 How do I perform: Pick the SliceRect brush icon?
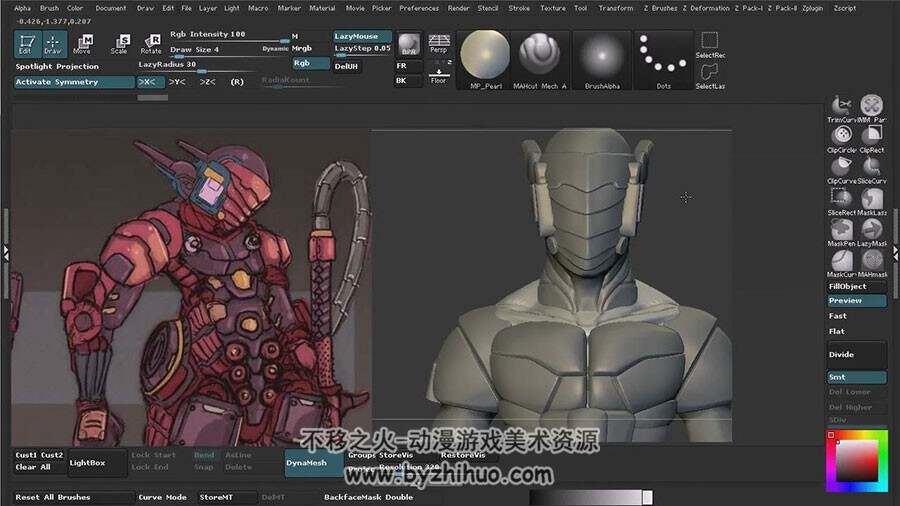click(841, 201)
